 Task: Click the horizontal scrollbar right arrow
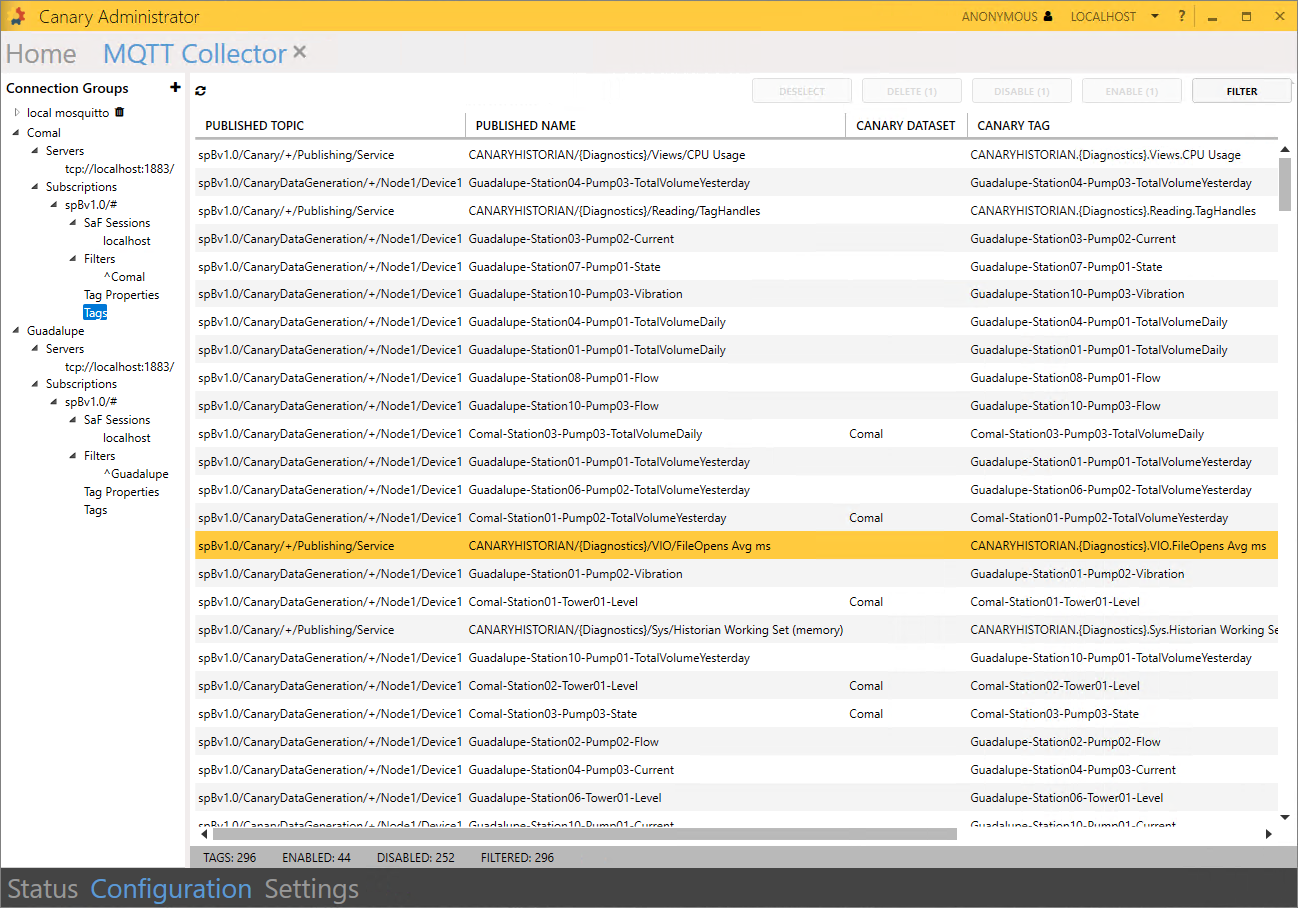tap(1268, 834)
